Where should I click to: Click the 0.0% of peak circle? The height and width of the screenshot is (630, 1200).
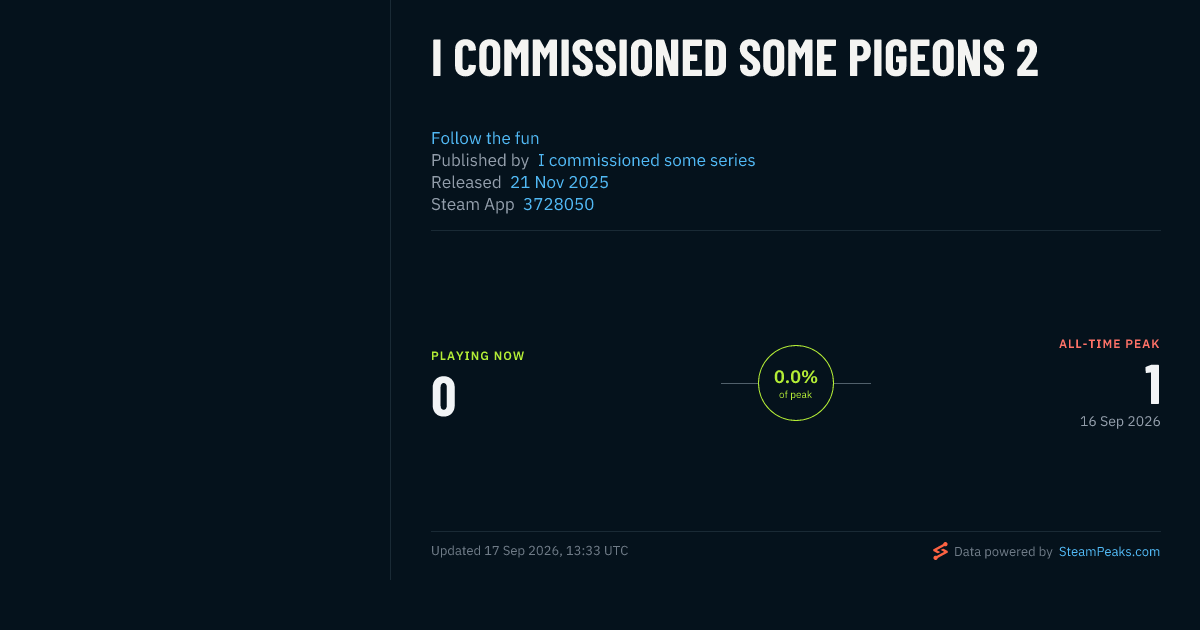796,383
